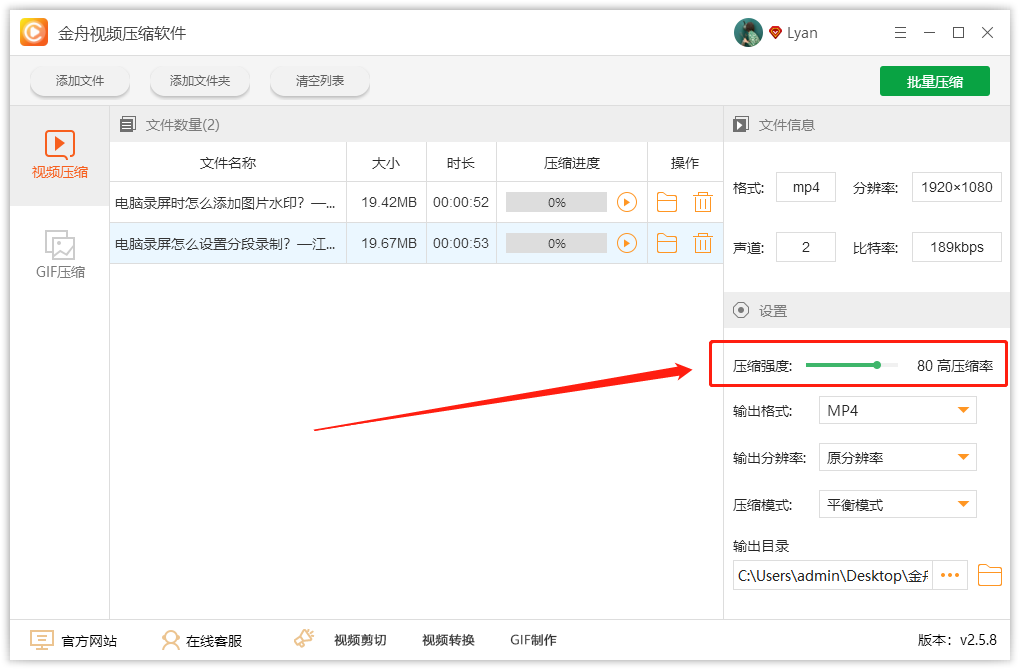The height and width of the screenshot is (670, 1020).
Task: Click the 文件数量 list icon
Action: 128,124
